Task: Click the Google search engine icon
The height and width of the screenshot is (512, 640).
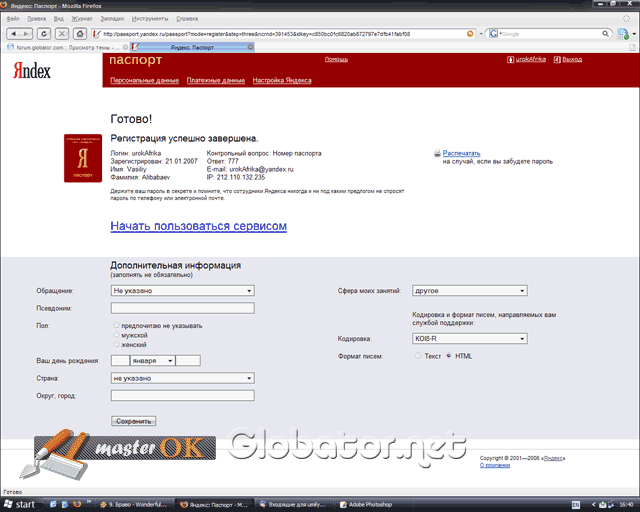Action: [493, 34]
